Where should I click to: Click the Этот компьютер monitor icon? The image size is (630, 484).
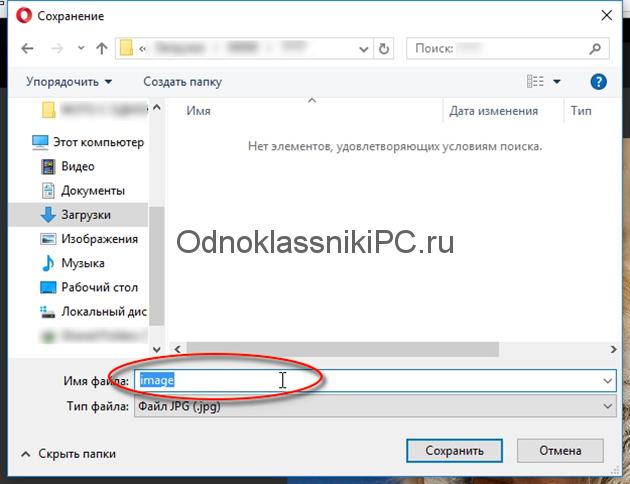click(40, 142)
